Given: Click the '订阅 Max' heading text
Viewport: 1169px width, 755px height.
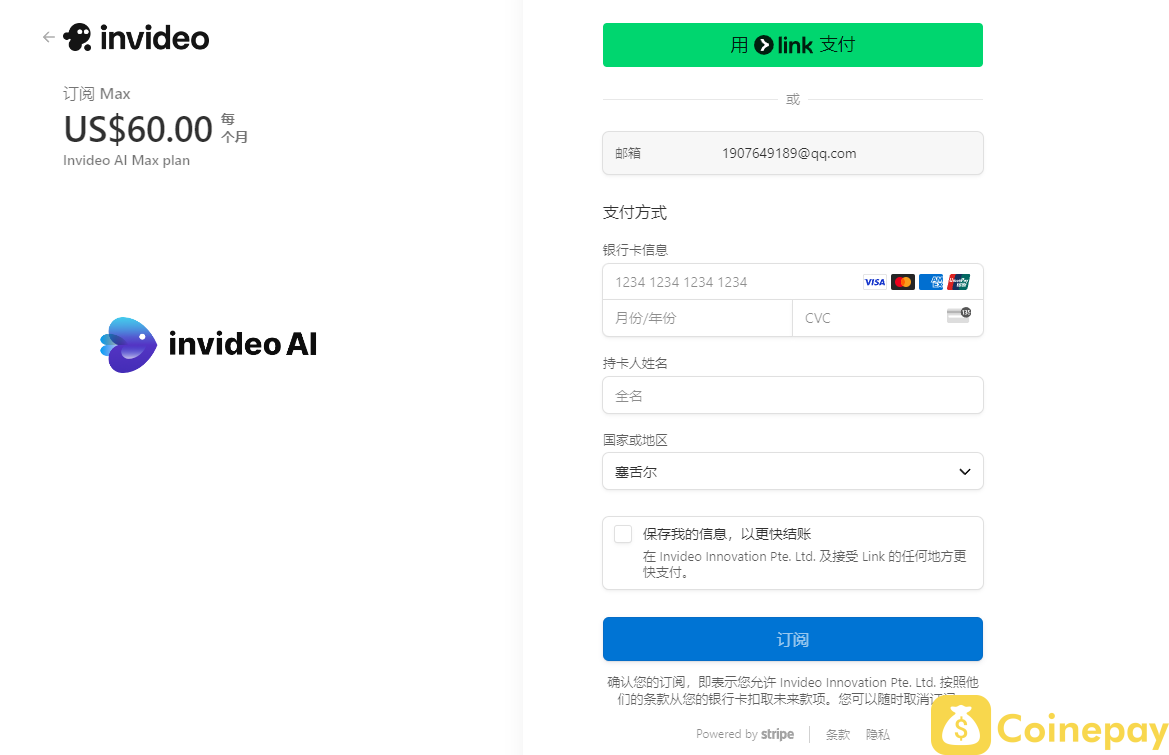Looking at the screenshot, I should [x=96, y=94].
